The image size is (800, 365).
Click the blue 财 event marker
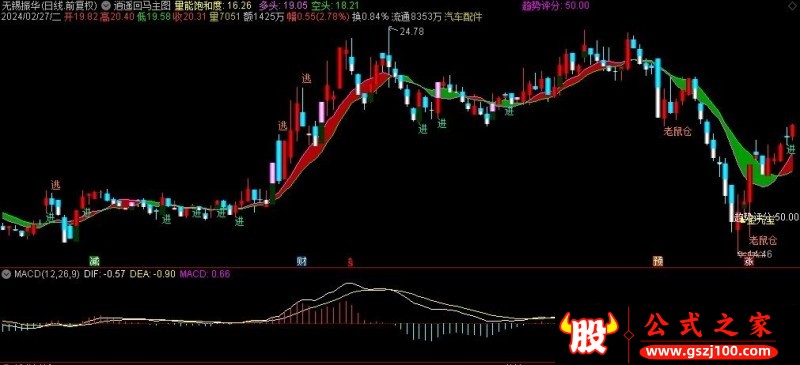click(x=302, y=261)
